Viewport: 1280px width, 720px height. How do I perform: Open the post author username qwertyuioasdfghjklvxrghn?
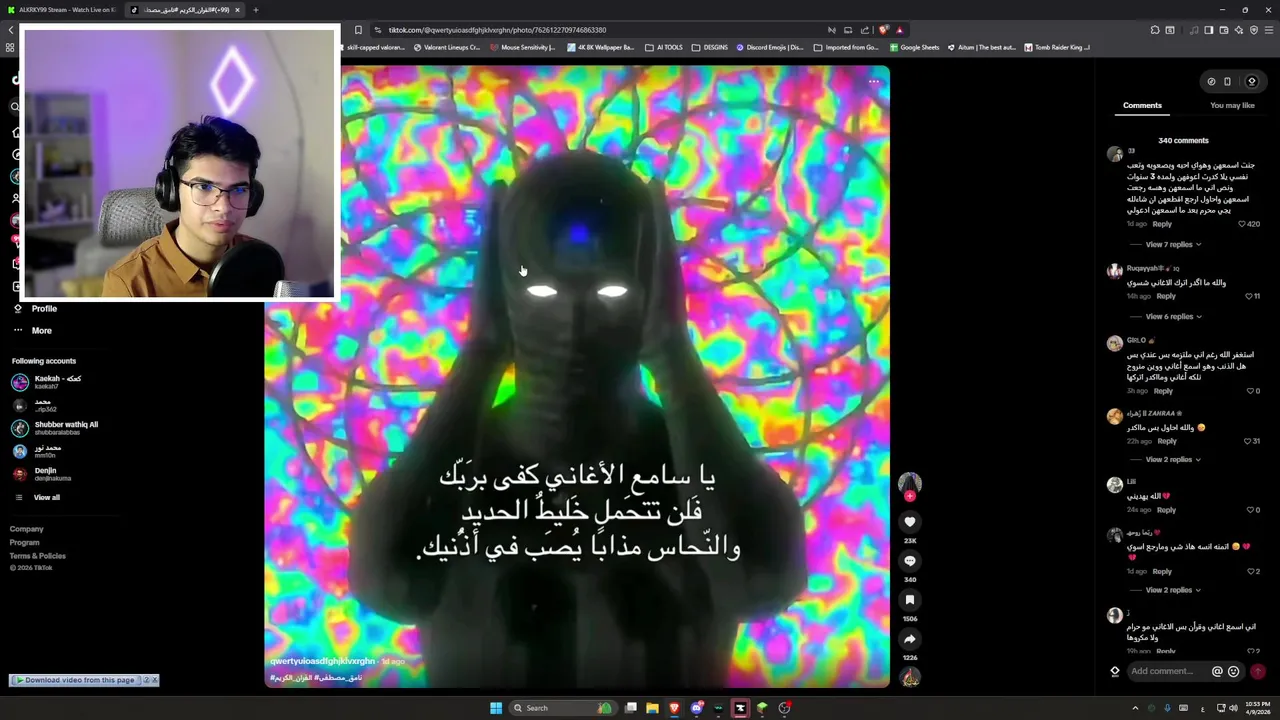coord(322,661)
